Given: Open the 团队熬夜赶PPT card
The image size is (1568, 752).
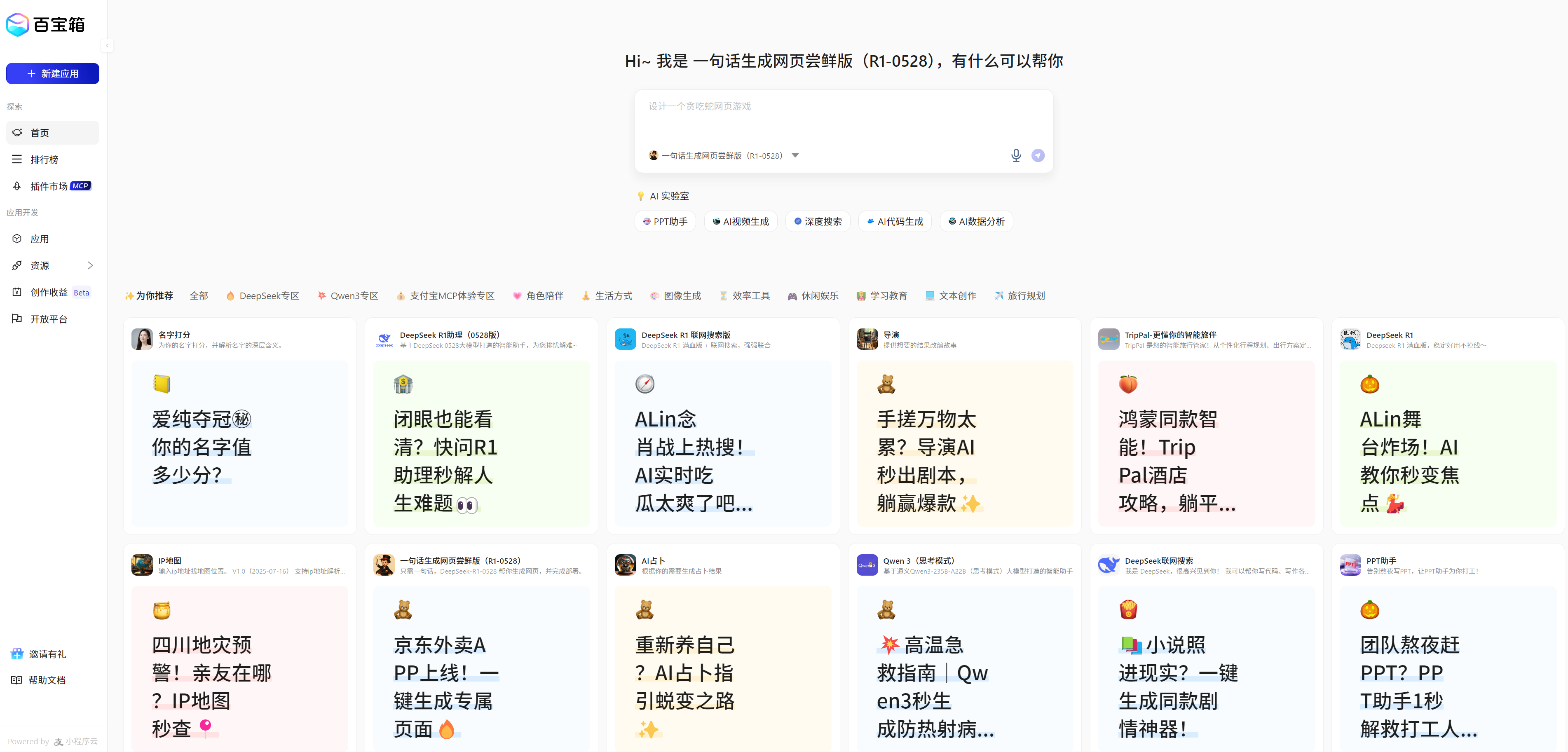Looking at the screenshot, I should (x=1448, y=669).
